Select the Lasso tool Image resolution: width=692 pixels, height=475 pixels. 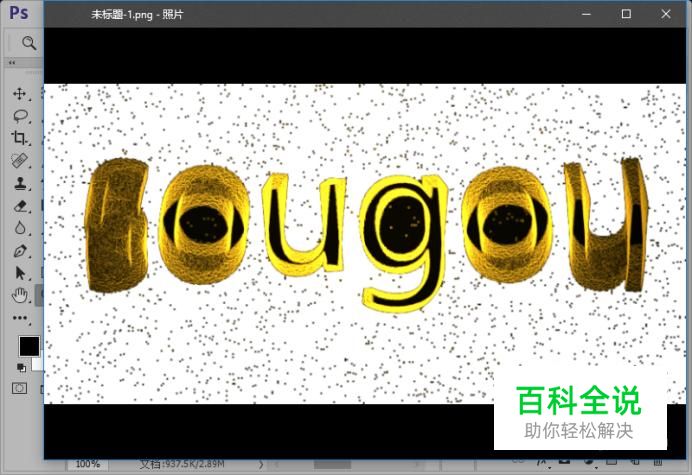(x=20, y=116)
